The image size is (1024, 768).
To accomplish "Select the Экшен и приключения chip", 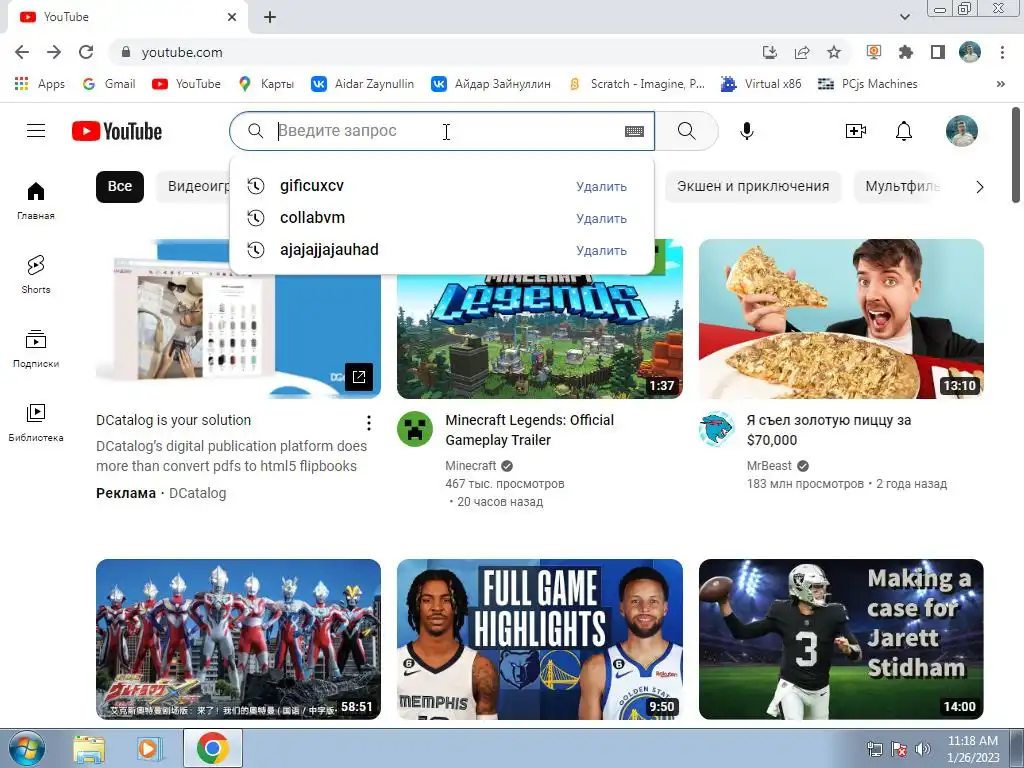I will pos(753,186).
